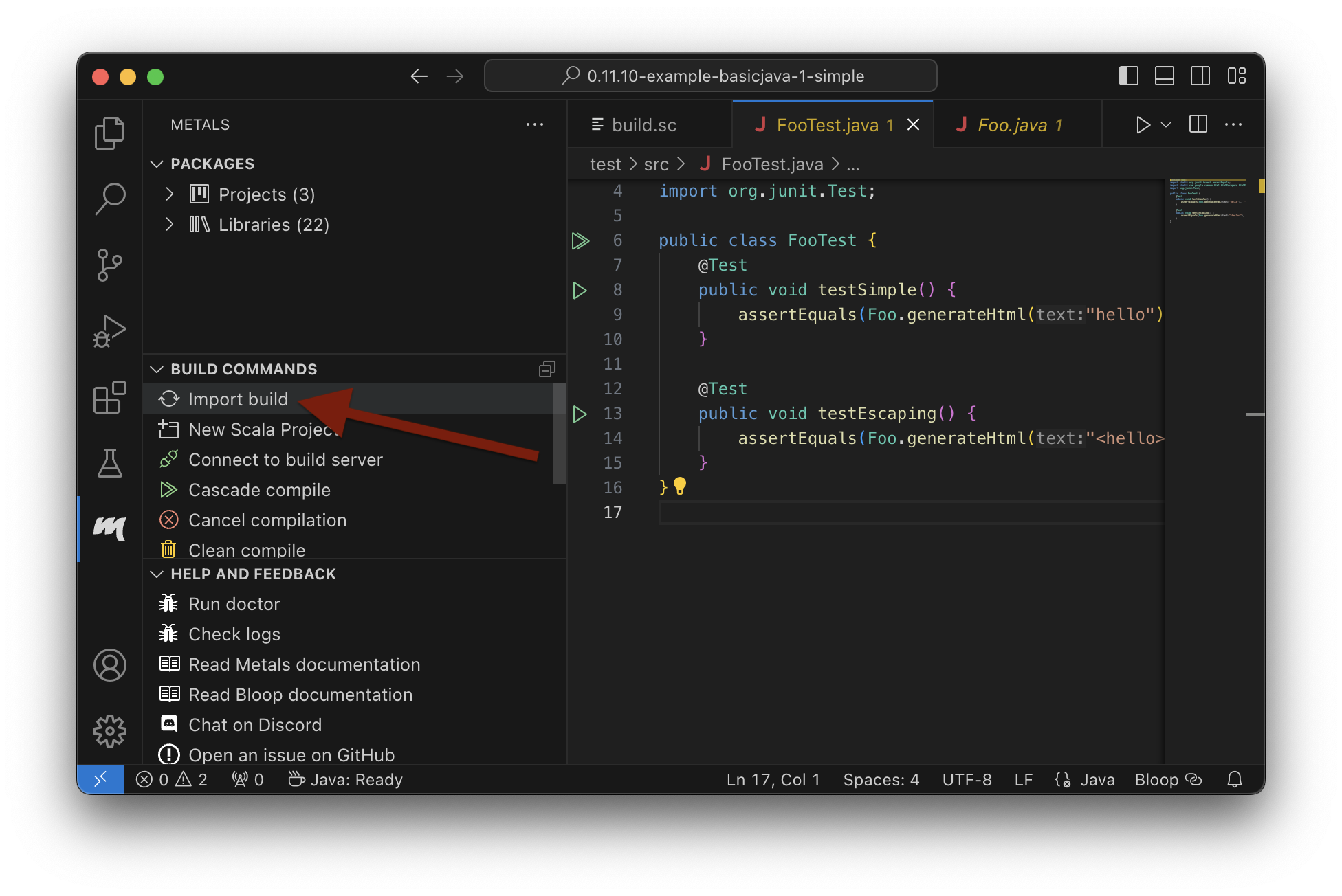This screenshot has height=896, width=1342.
Task: Switch to the build.sc tab
Action: pyautogui.click(x=643, y=124)
